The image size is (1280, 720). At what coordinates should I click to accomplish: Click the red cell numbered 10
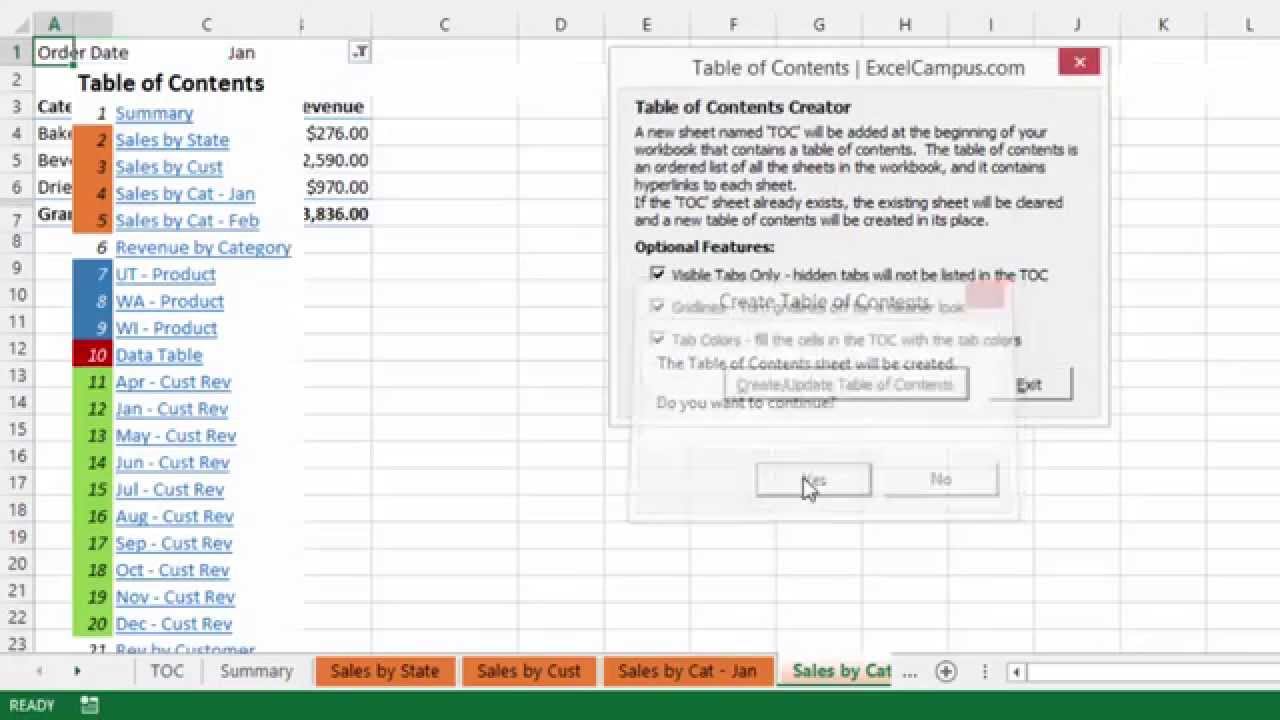92,355
